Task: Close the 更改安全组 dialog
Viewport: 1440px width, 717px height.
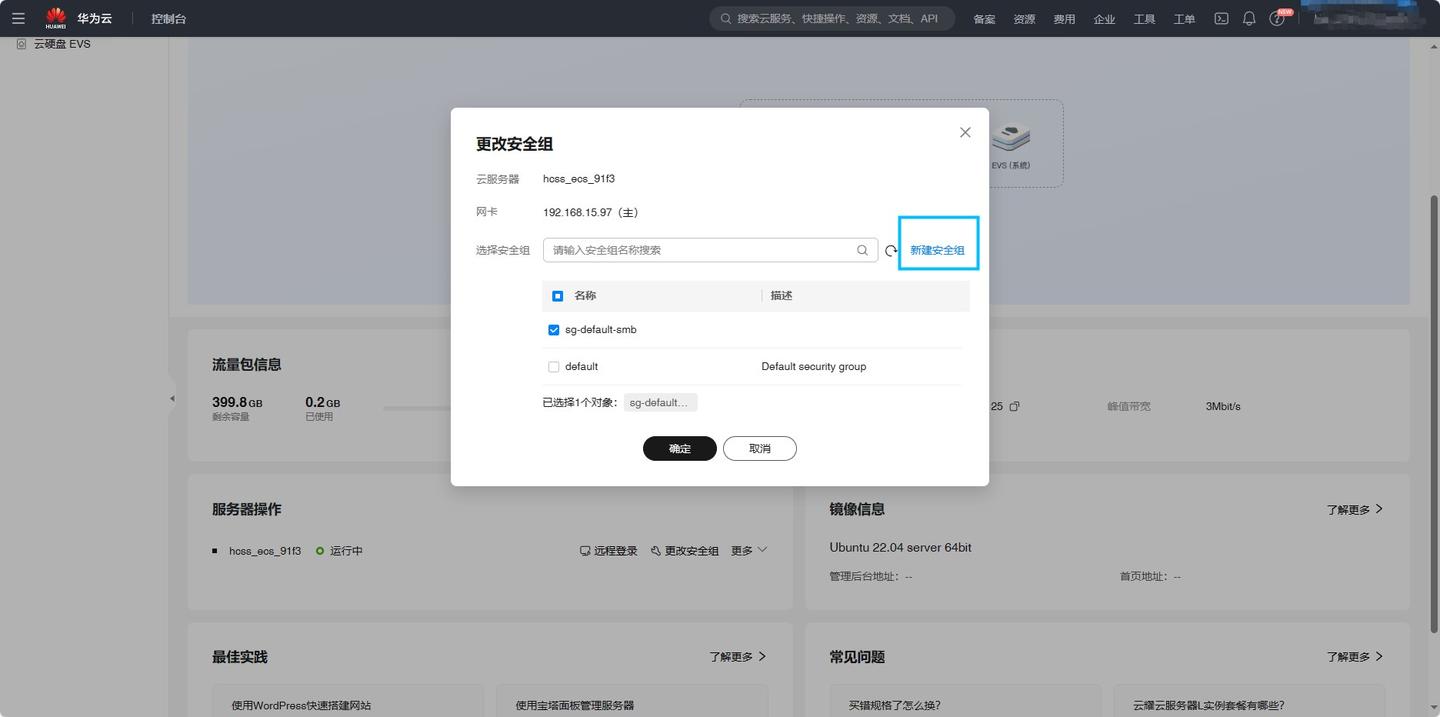Action: 965,132
